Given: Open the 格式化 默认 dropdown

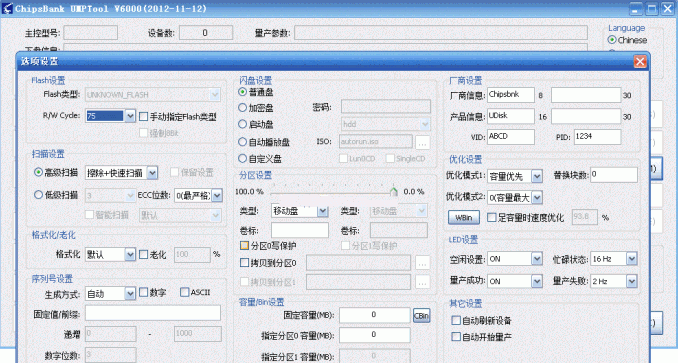Looking at the screenshot, I should tap(130, 255).
